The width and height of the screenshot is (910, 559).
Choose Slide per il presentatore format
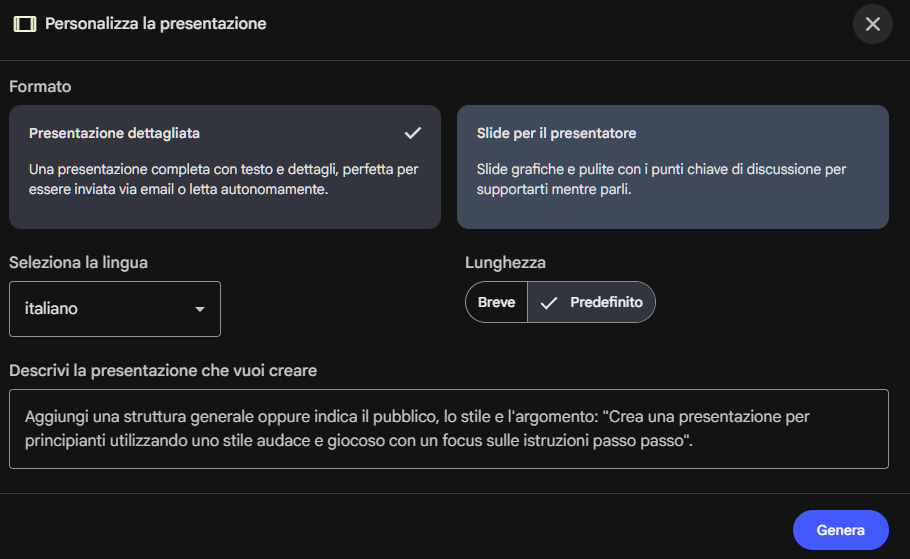pyautogui.click(x=672, y=167)
